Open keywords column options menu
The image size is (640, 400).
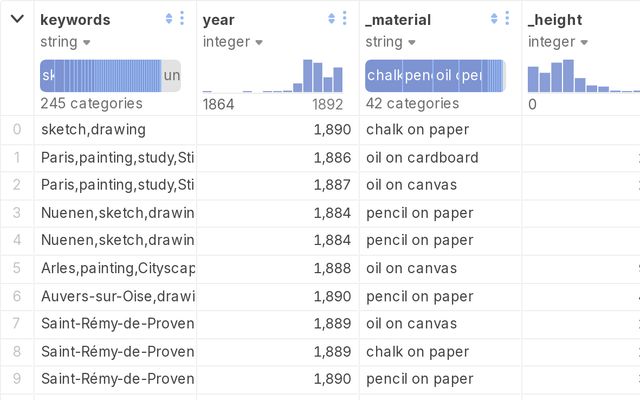click(x=181, y=19)
